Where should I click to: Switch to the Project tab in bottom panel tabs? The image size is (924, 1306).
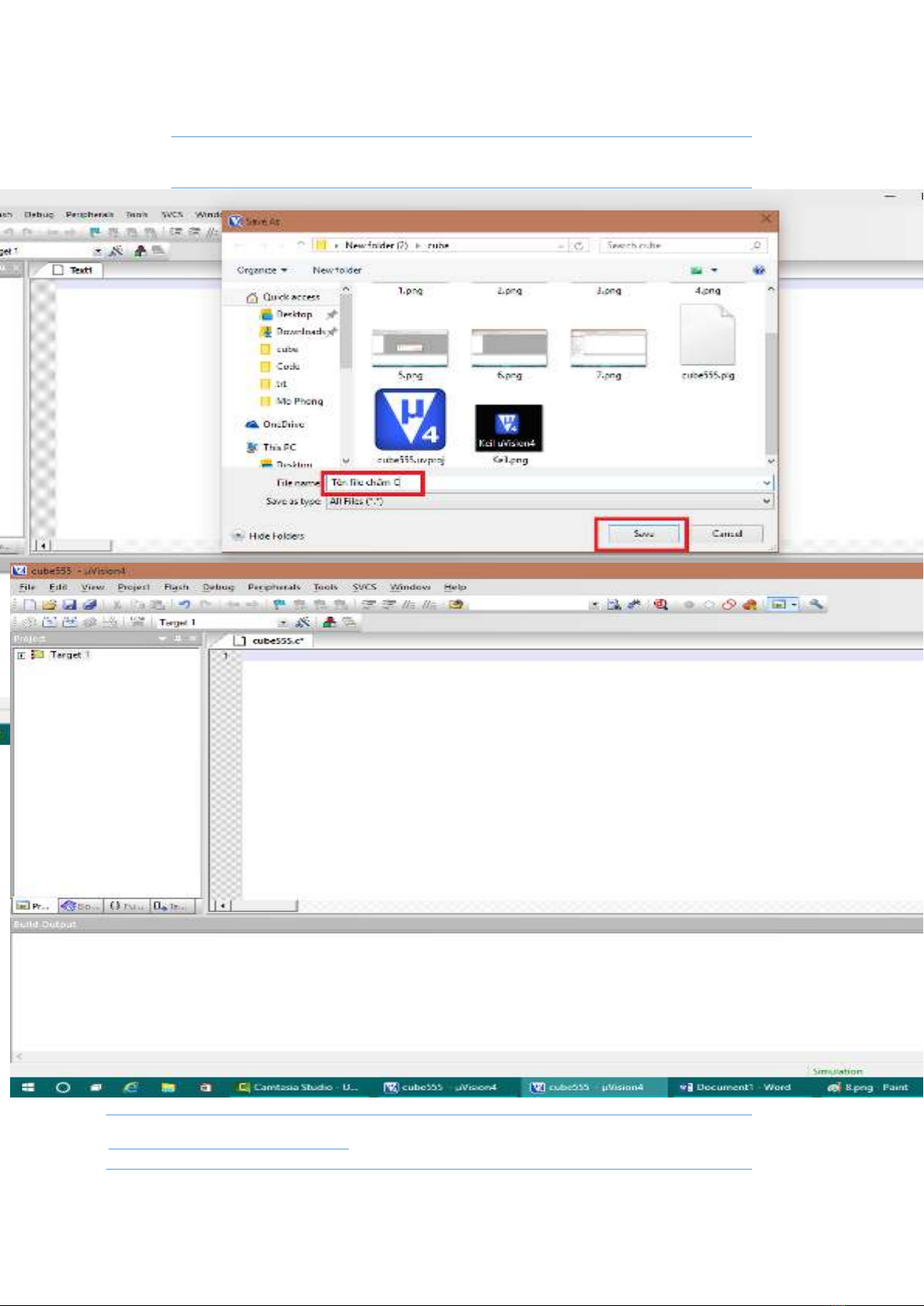click(x=34, y=905)
